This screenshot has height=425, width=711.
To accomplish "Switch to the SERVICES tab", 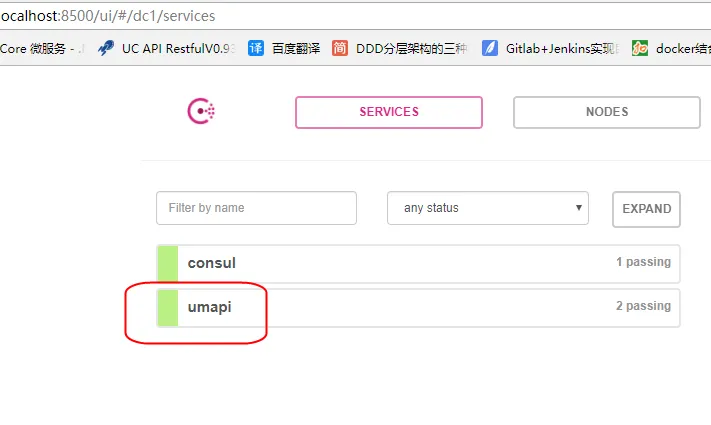I will [x=388, y=112].
